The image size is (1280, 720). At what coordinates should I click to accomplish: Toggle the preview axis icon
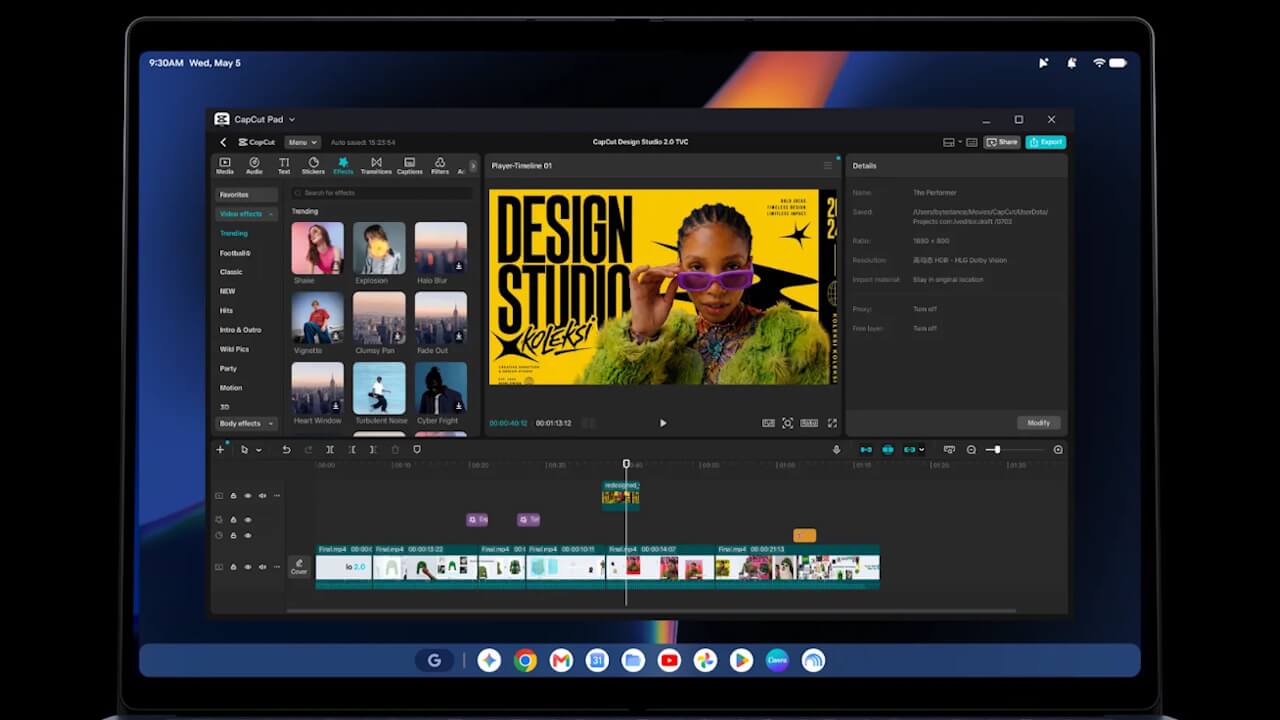(949, 450)
